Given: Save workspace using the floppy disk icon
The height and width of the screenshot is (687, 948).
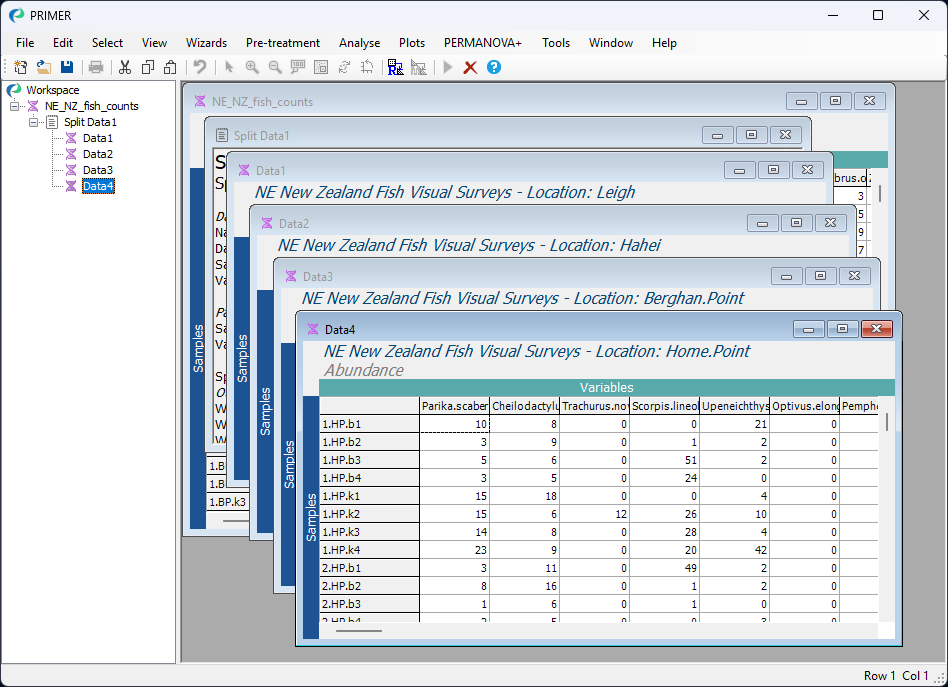Looking at the screenshot, I should tap(67, 67).
